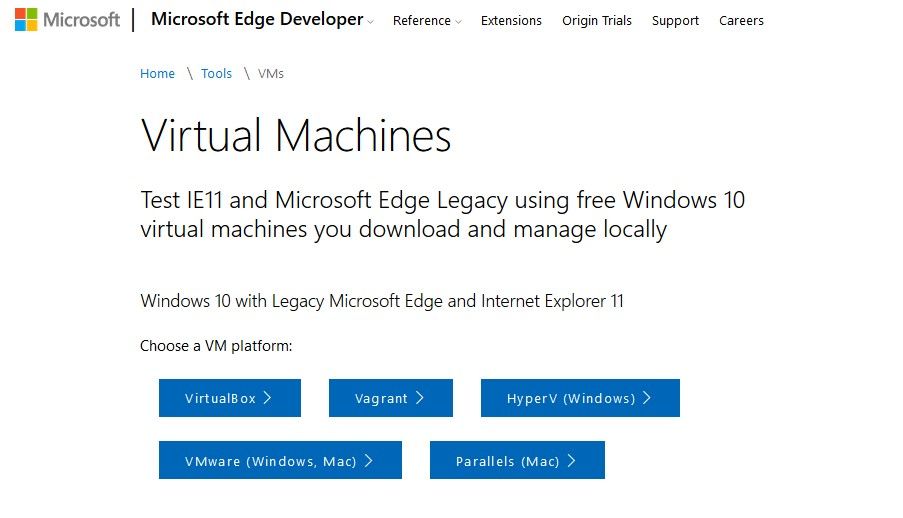Click the arrow icon on Vagrant button
This screenshot has width=903, height=518.
coord(420,398)
